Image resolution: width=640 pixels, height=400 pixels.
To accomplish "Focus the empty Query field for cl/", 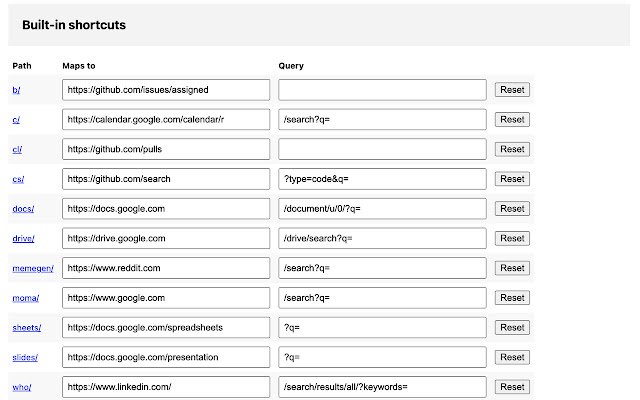I will click(x=382, y=149).
